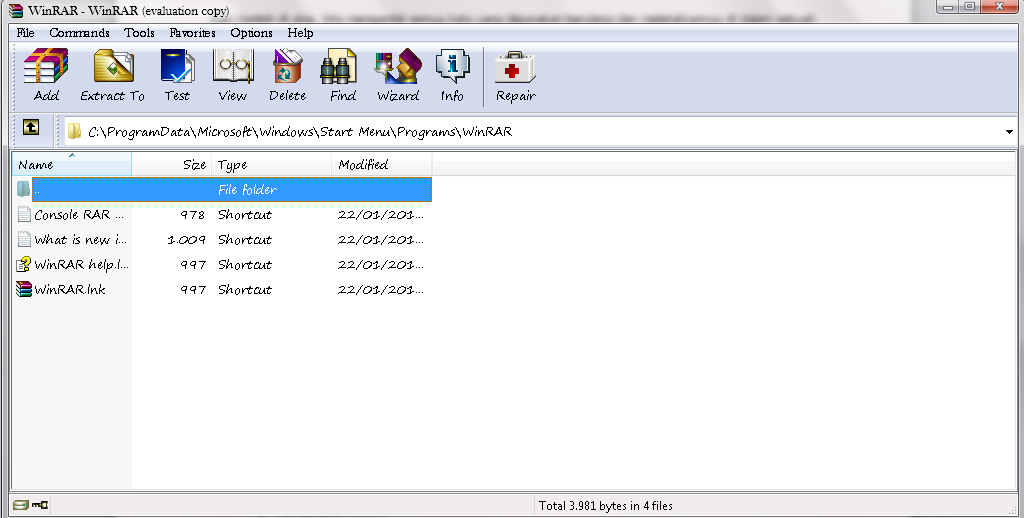This screenshot has width=1024, height=518.
Task: Open the Options menu
Action: pos(251,33)
